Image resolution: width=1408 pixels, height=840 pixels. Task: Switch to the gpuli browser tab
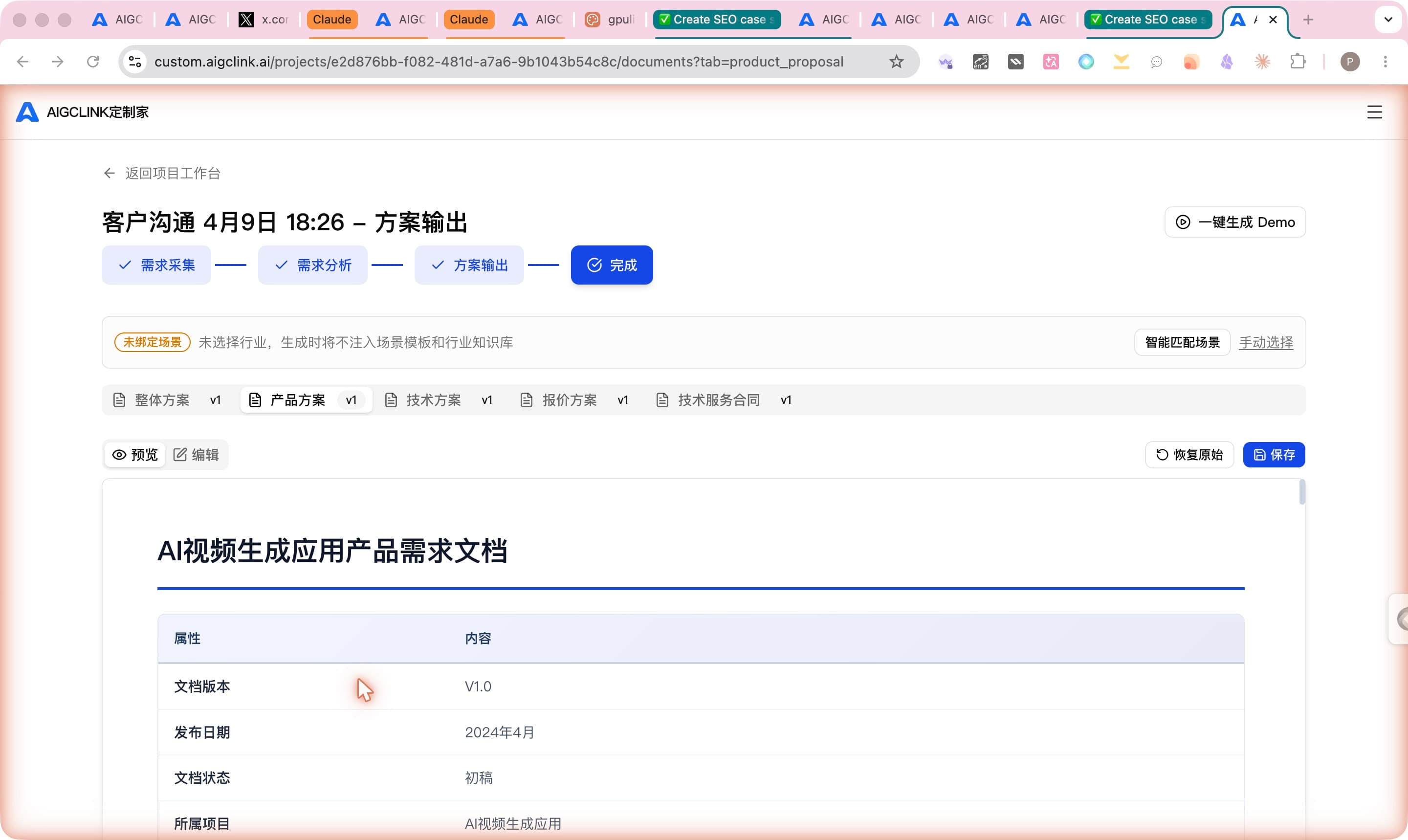(x=610, y=20)
